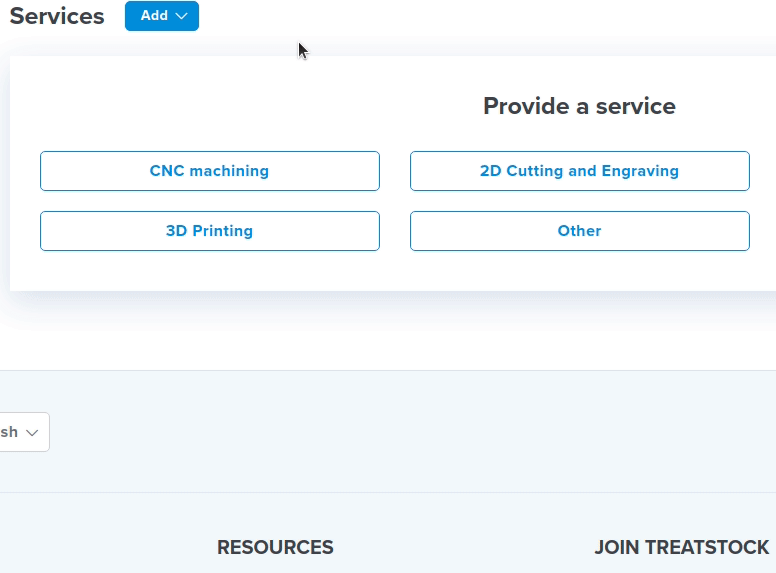
Task: Select the Other service option
Action: tap(579, 231)
